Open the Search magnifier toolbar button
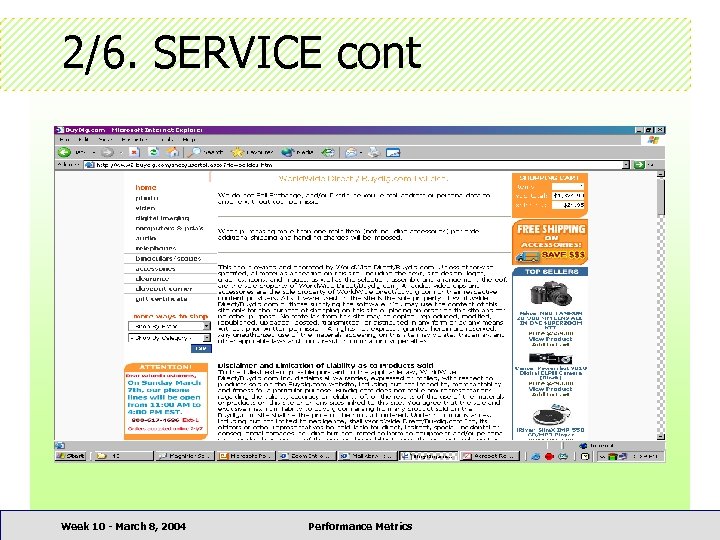 click(x=206, y=152)
